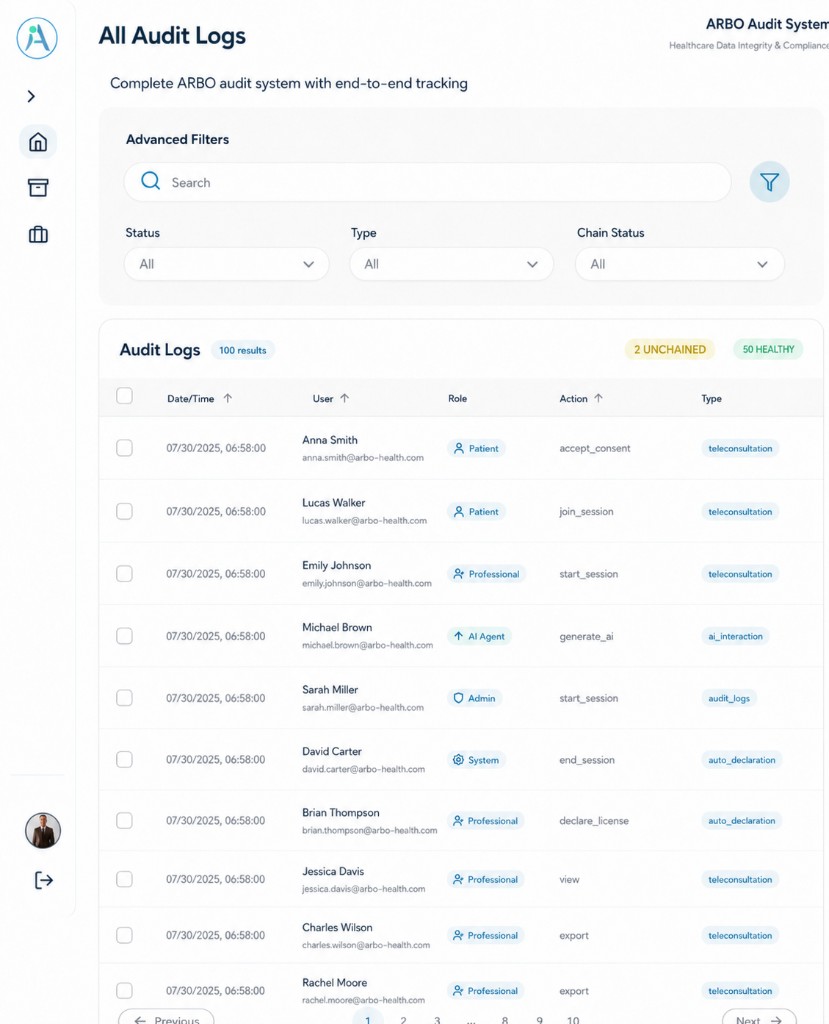Select page 3 in pagination
Viewport: 829px width, 1024px height.
[x=437, y=1019]
